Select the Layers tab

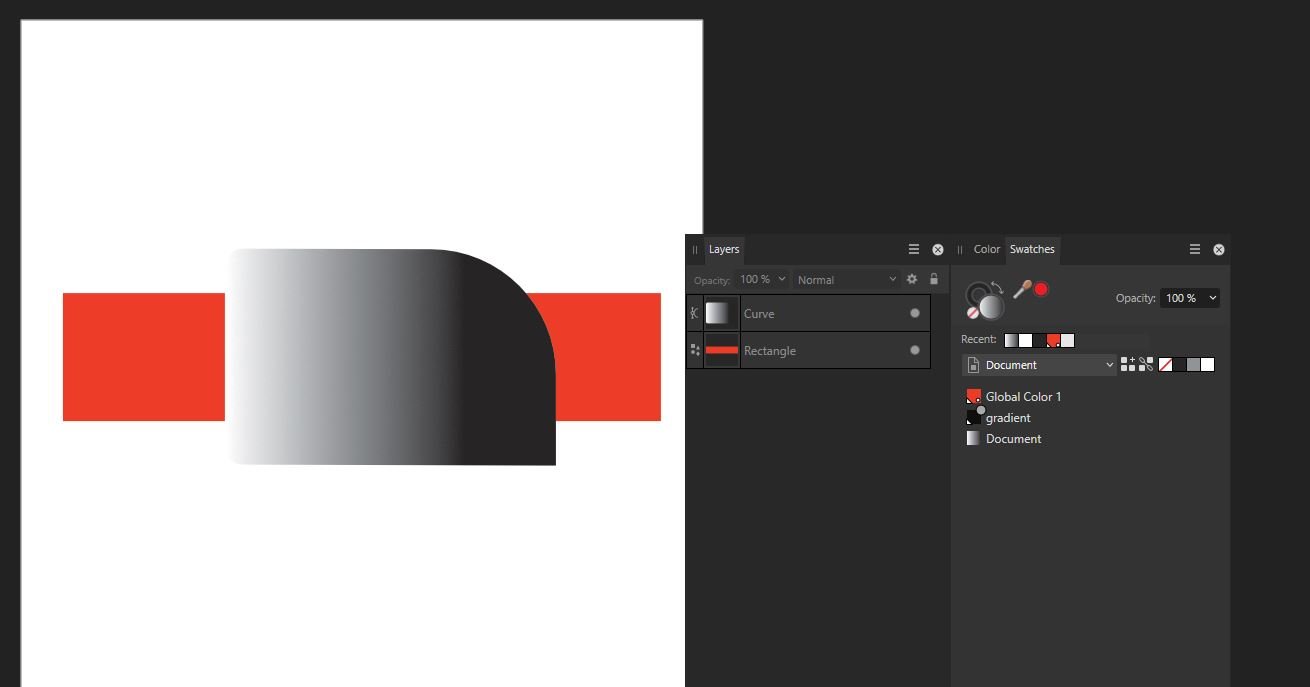coord(723,249)
